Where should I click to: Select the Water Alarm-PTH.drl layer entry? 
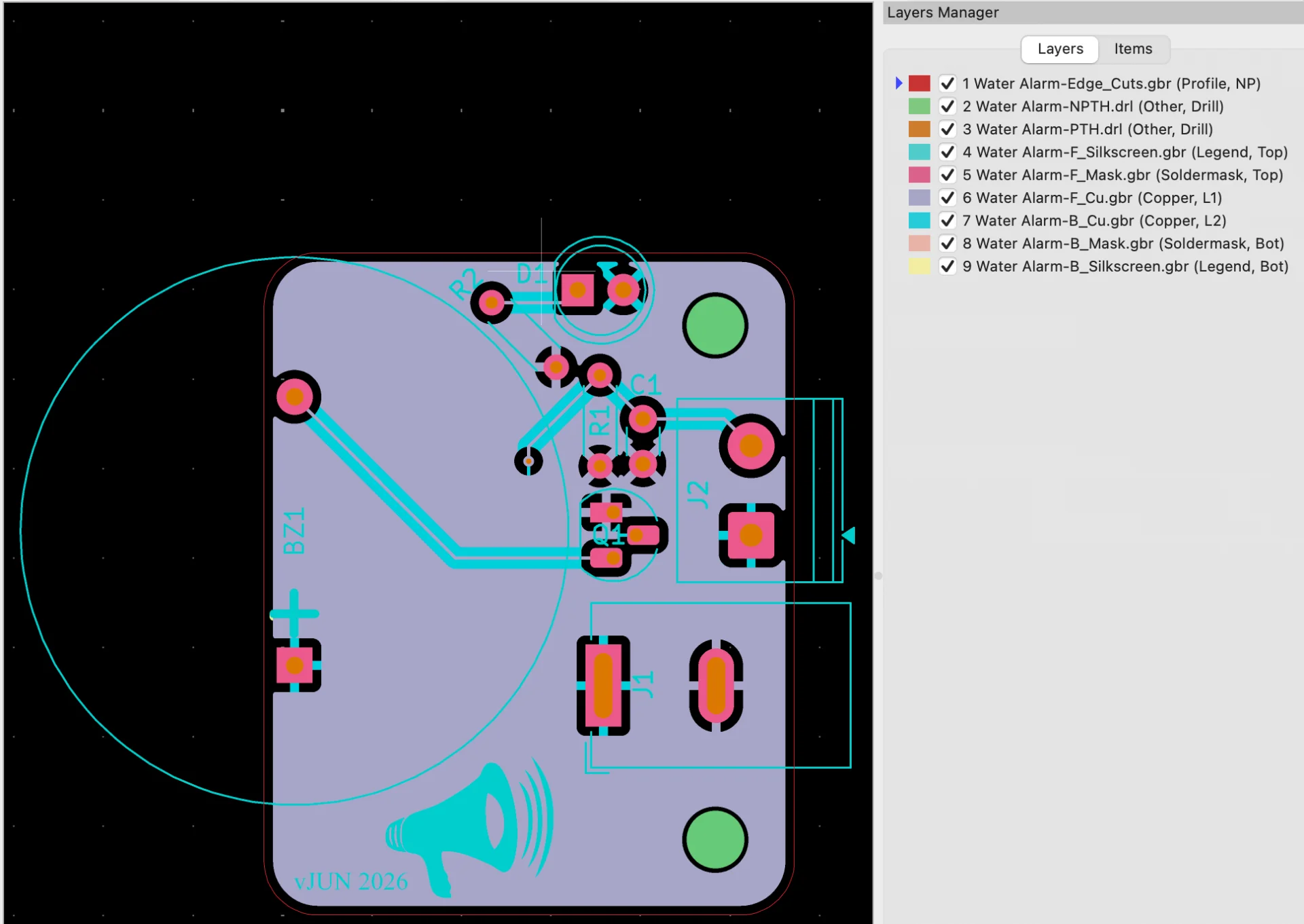(x=1087, y=129)
